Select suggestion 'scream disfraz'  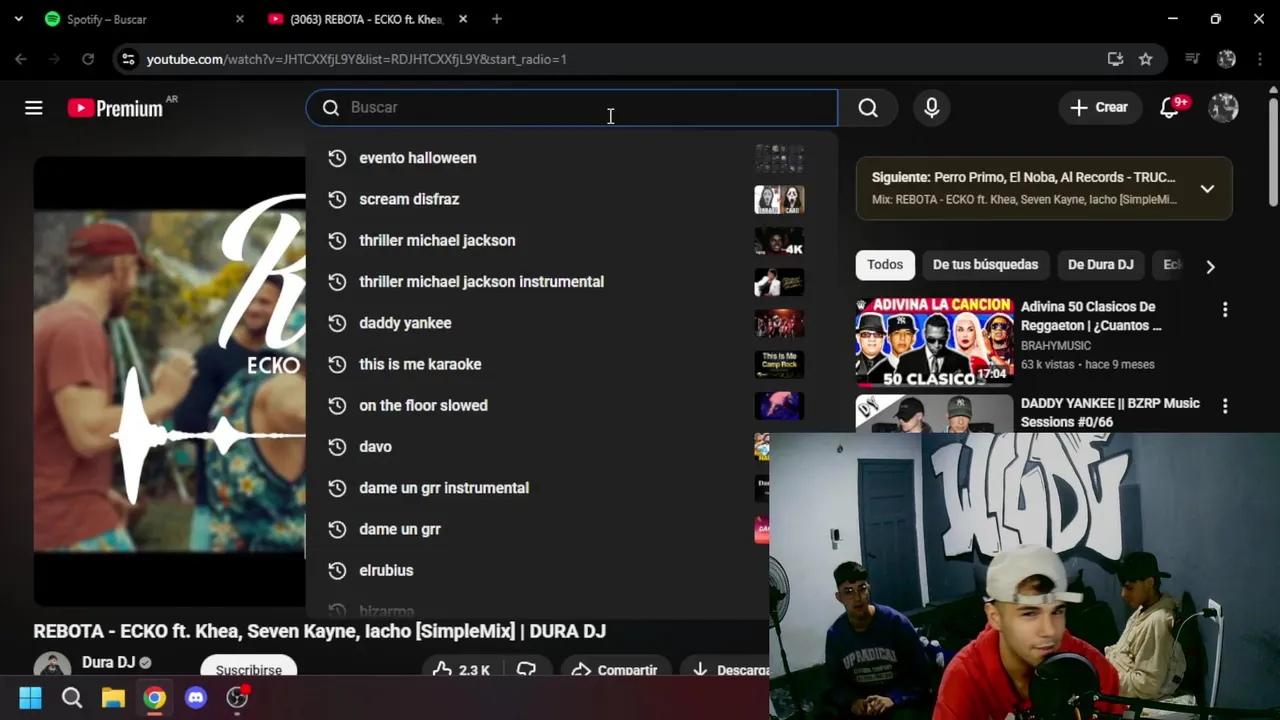(x=570, y=199)
